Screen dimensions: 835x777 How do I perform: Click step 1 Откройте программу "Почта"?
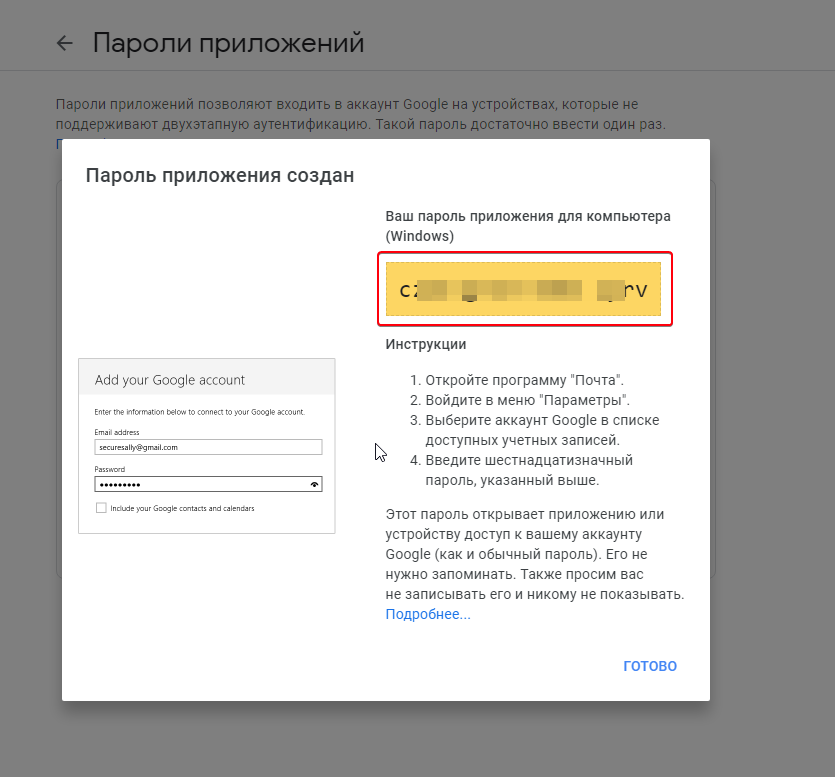coord(524,380)
